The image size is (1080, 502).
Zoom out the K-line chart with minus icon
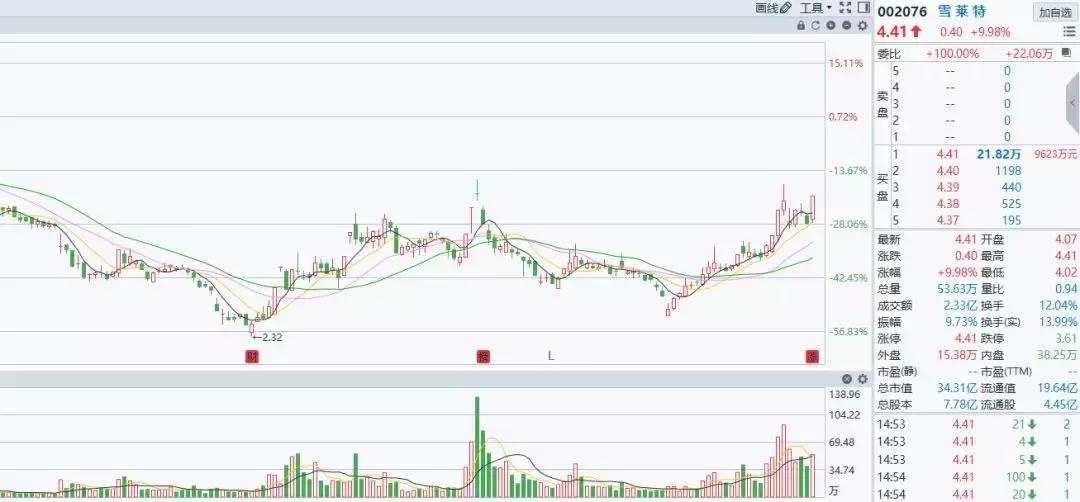(846, 25)
